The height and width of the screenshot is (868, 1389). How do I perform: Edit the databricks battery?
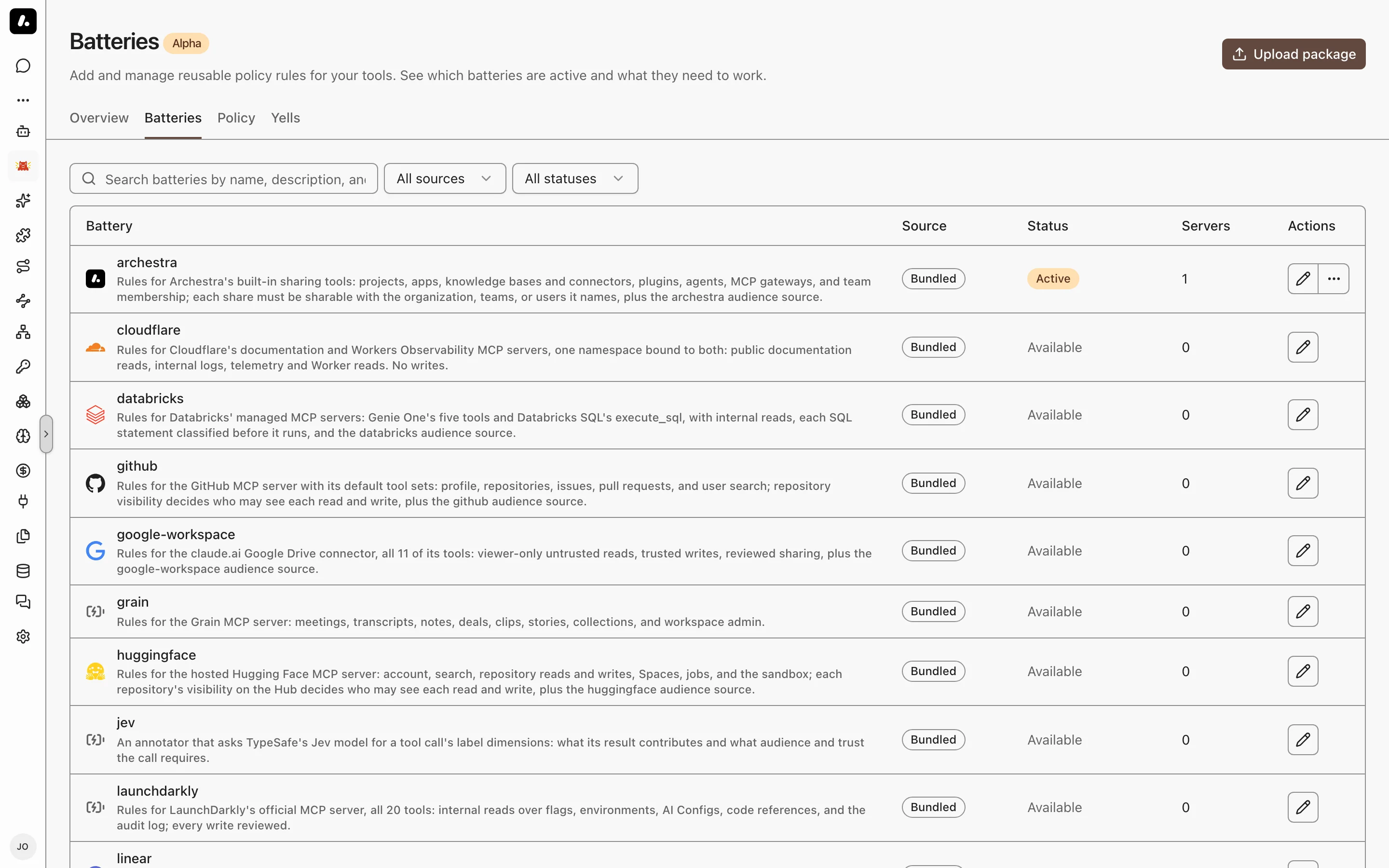click(x=1303, y=415)
